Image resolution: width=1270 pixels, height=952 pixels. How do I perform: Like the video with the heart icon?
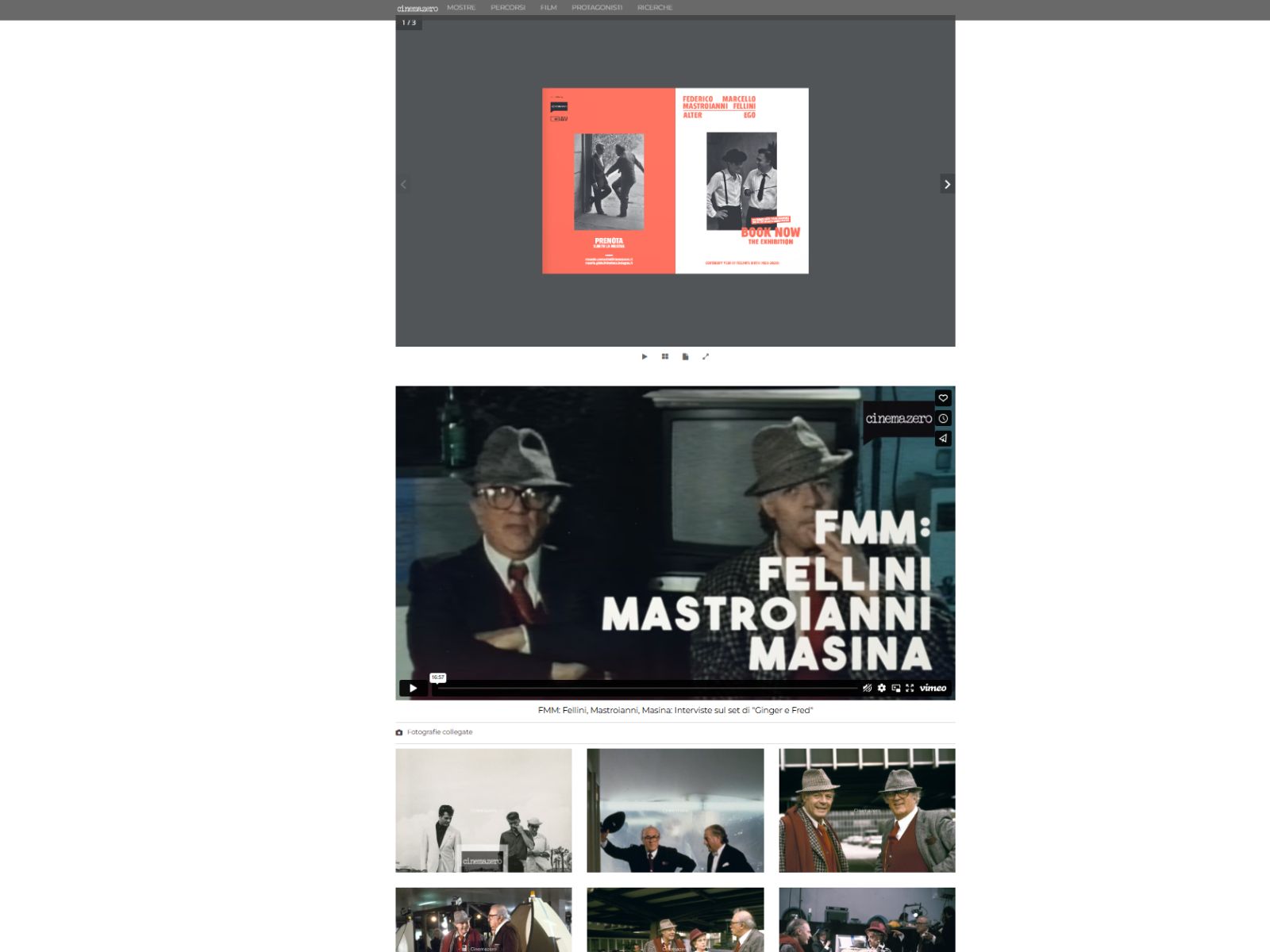point(943,398)
